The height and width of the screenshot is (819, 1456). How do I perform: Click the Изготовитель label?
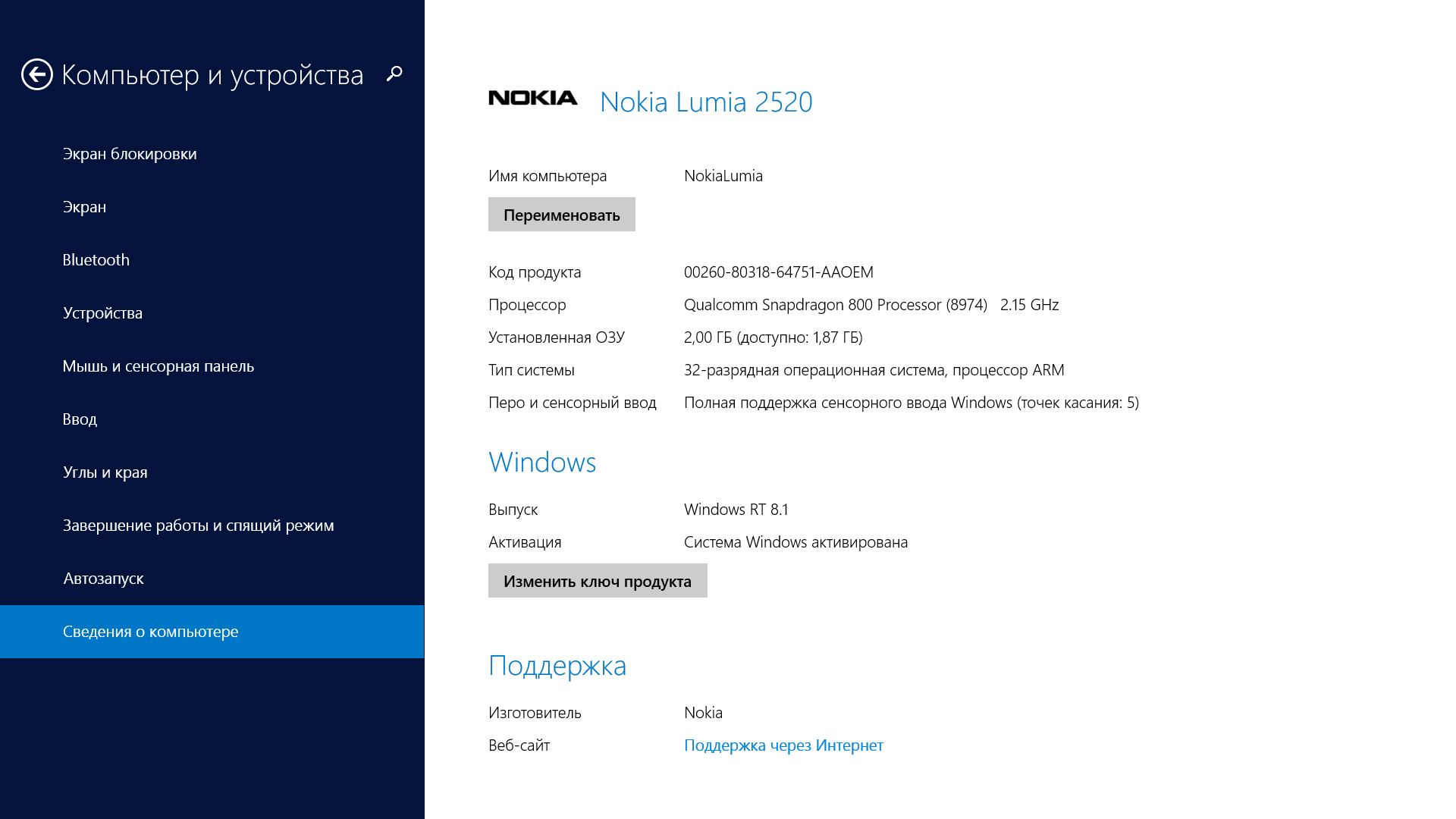535,713
